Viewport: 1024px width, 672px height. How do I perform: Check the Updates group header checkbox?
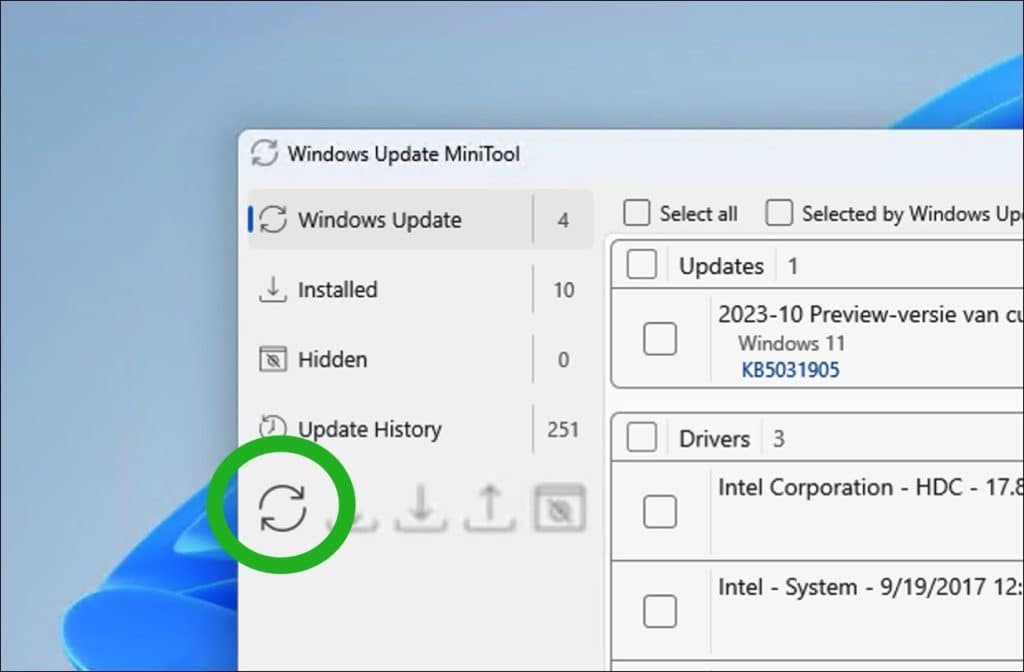click(641, 265)
